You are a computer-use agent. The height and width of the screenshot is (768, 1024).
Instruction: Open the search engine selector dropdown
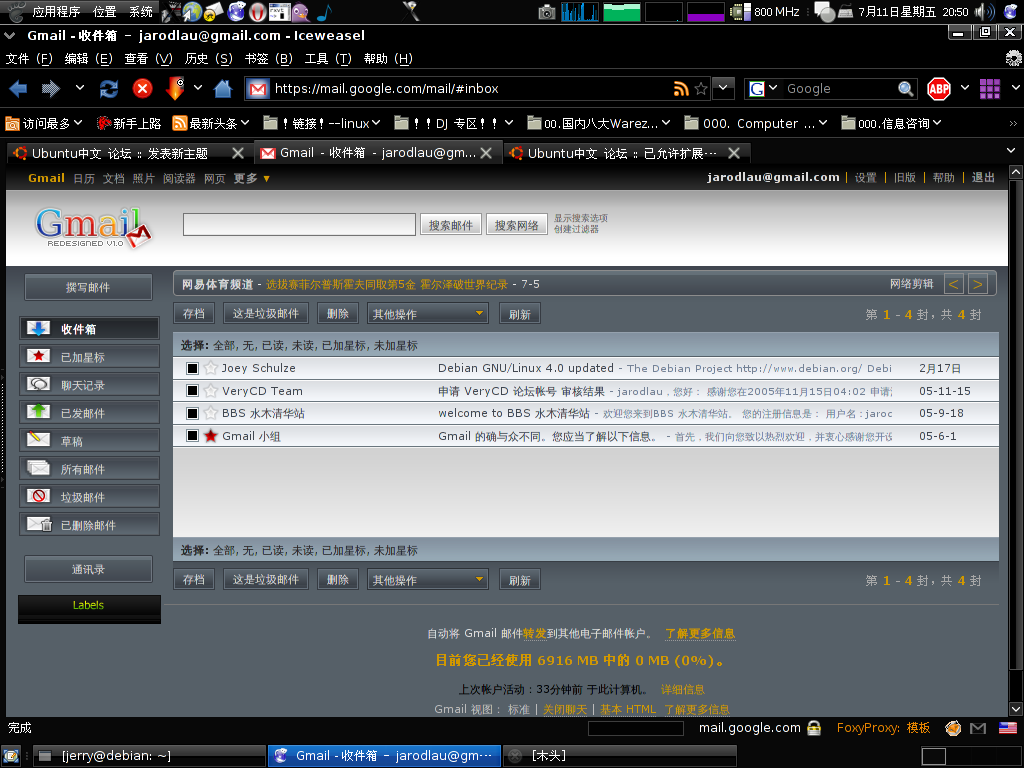pos(763,88)
